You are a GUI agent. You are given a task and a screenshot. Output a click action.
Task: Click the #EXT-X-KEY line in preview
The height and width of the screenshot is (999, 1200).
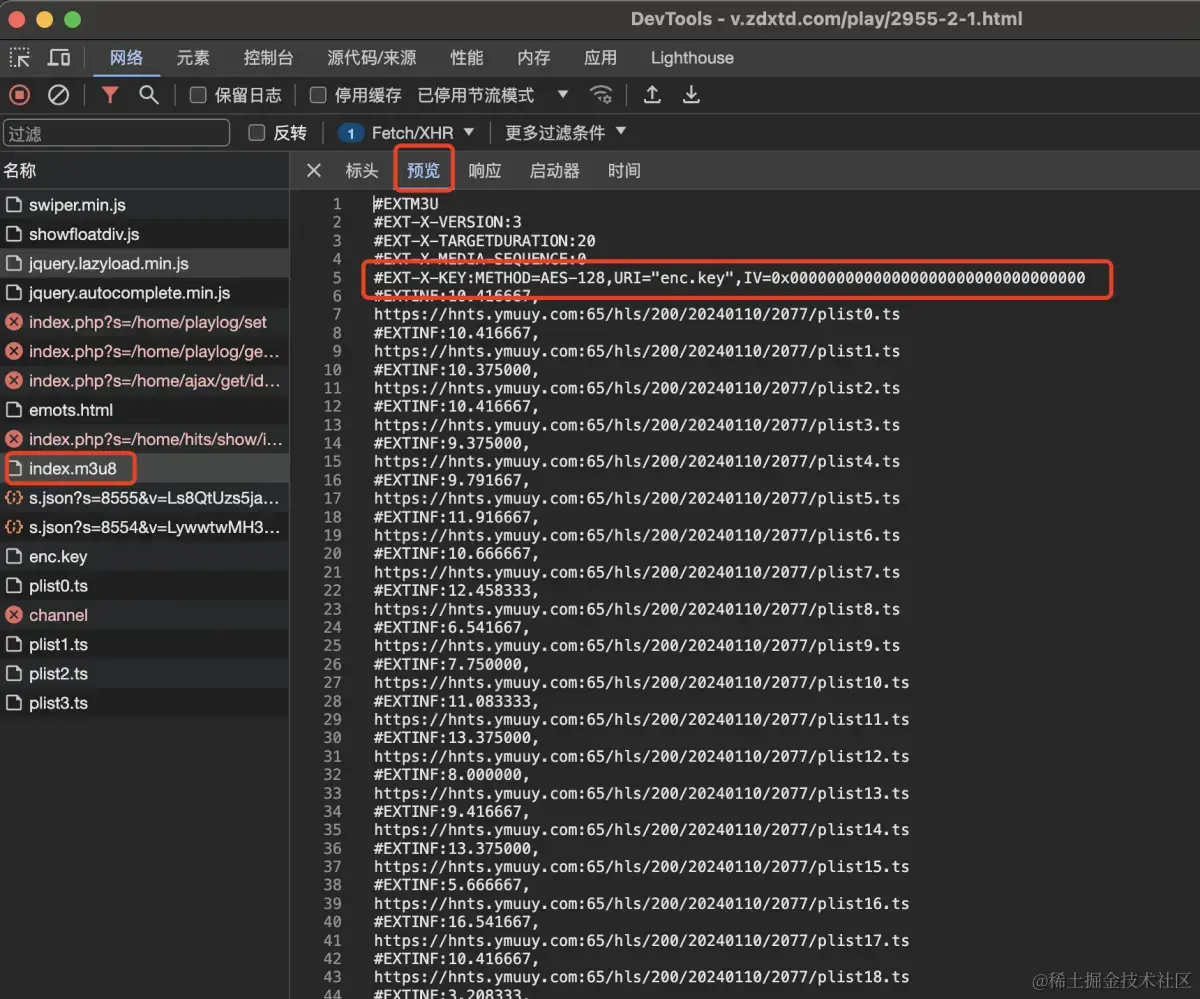(729, 278)
